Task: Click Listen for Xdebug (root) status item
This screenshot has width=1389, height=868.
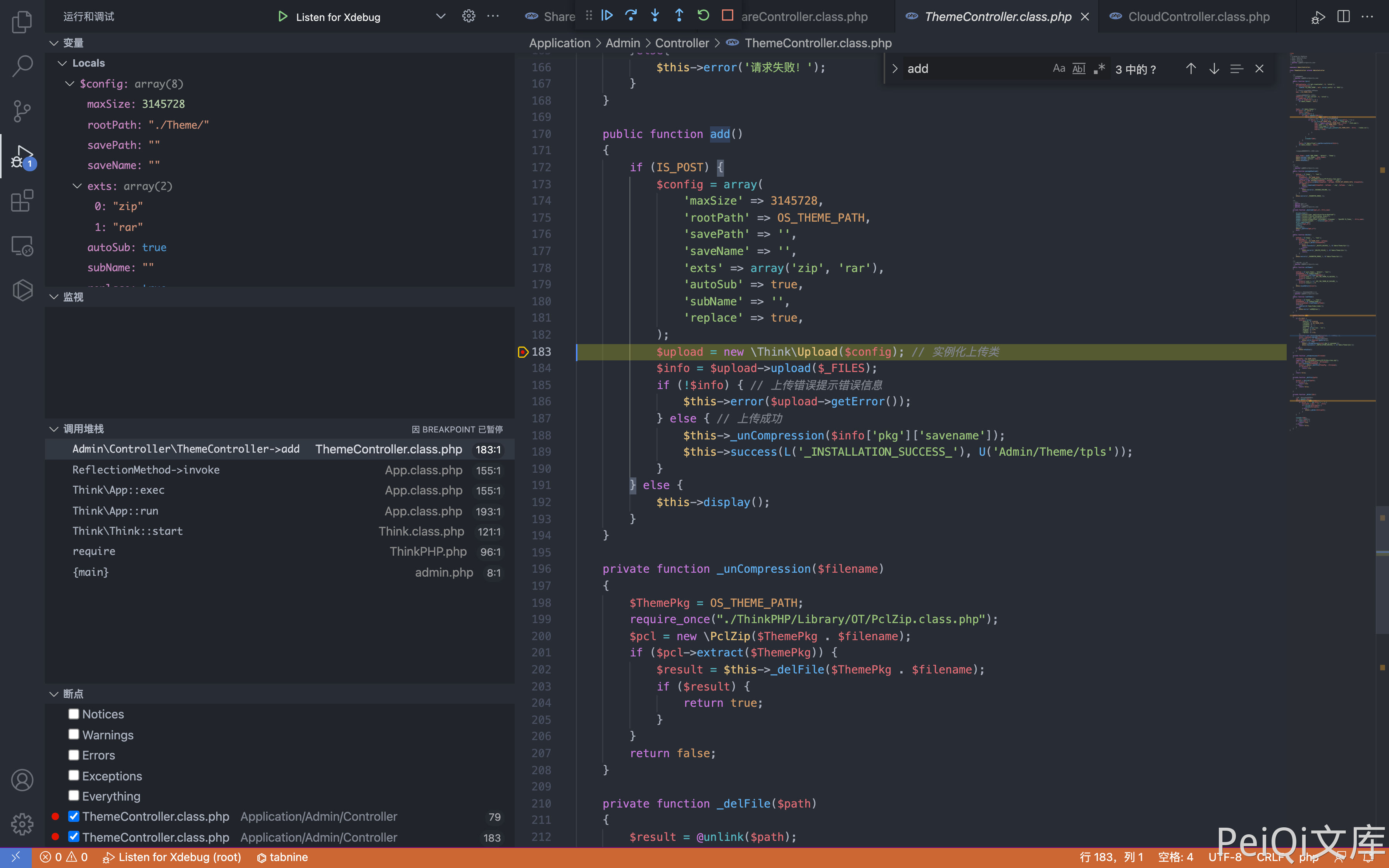Action: pyautogui.click(x=172, y=857)
